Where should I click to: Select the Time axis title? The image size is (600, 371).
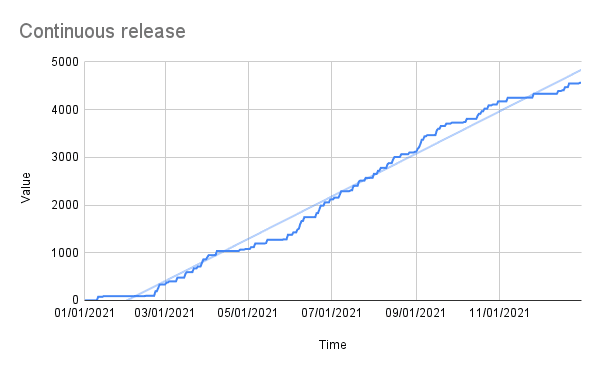click(x=333, y=345)
